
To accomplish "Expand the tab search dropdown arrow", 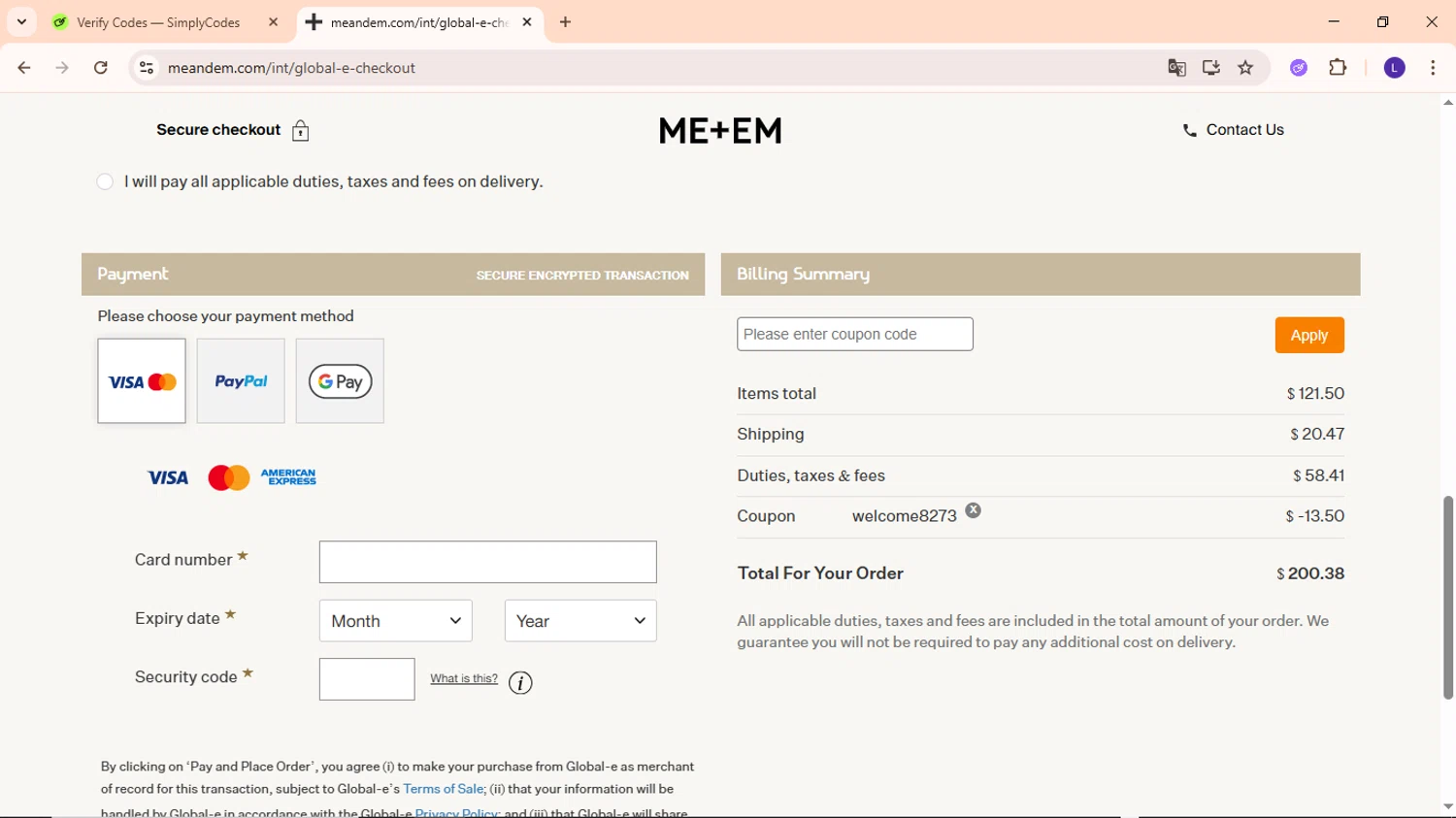I will tap(21, 21).
